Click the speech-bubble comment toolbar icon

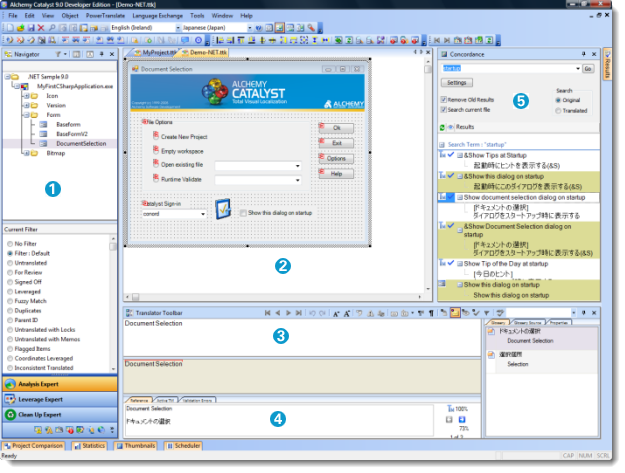pos(185,40)
